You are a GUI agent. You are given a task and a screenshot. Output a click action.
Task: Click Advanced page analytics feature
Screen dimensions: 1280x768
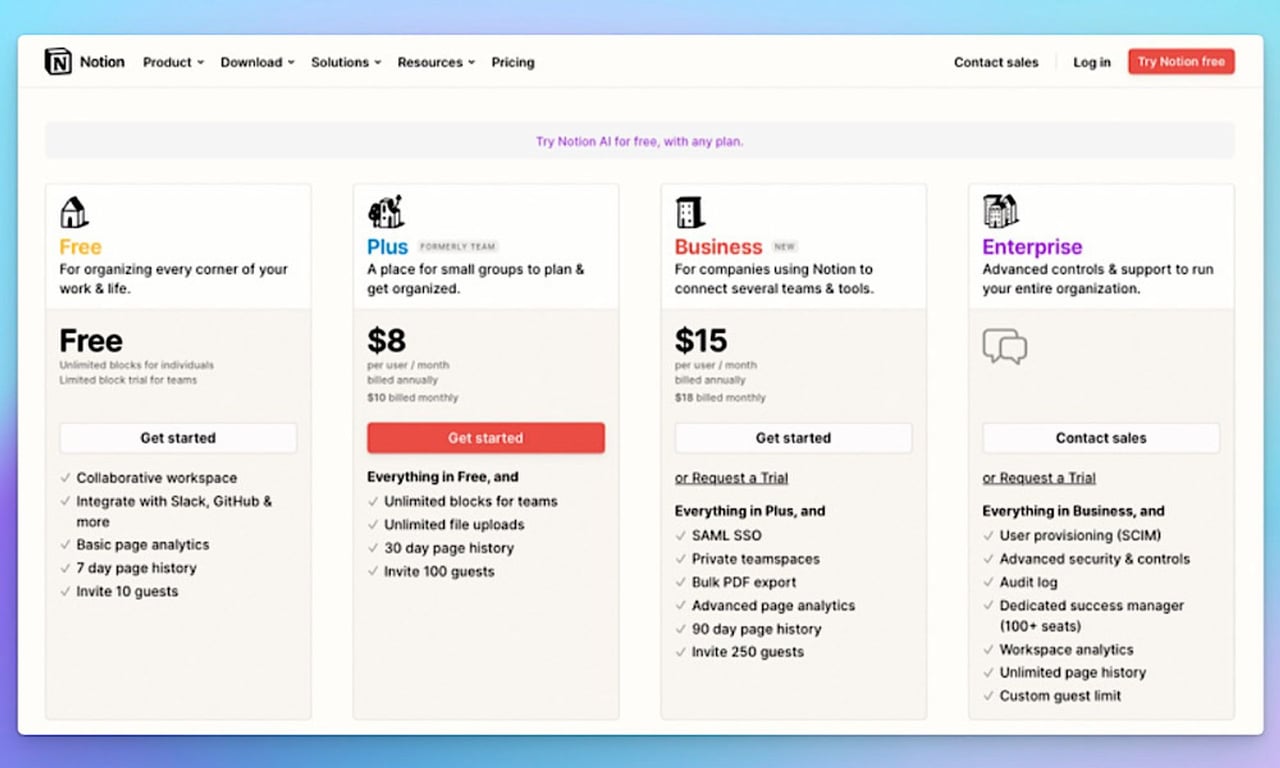click(774, 605)
